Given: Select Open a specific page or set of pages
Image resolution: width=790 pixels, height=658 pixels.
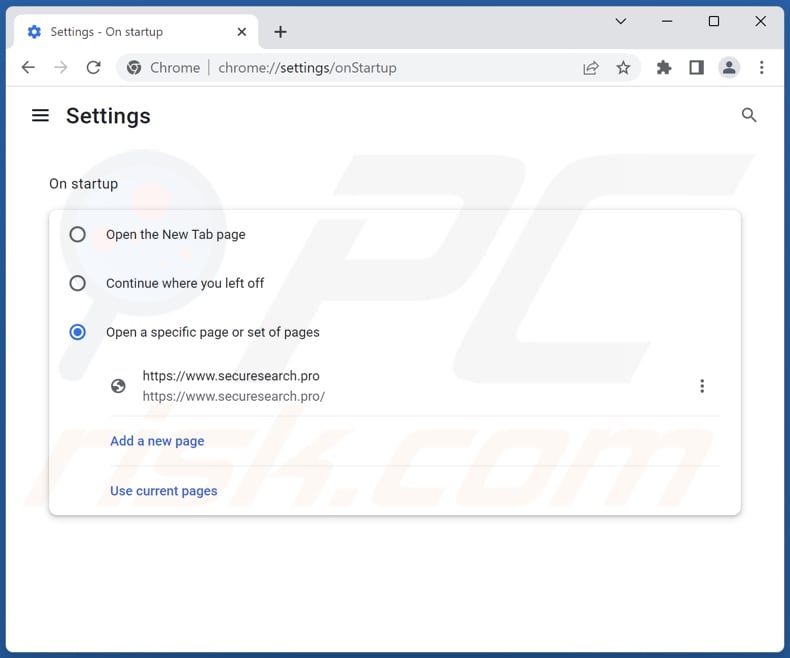Looking at the screenshot, I should (77, 332).
